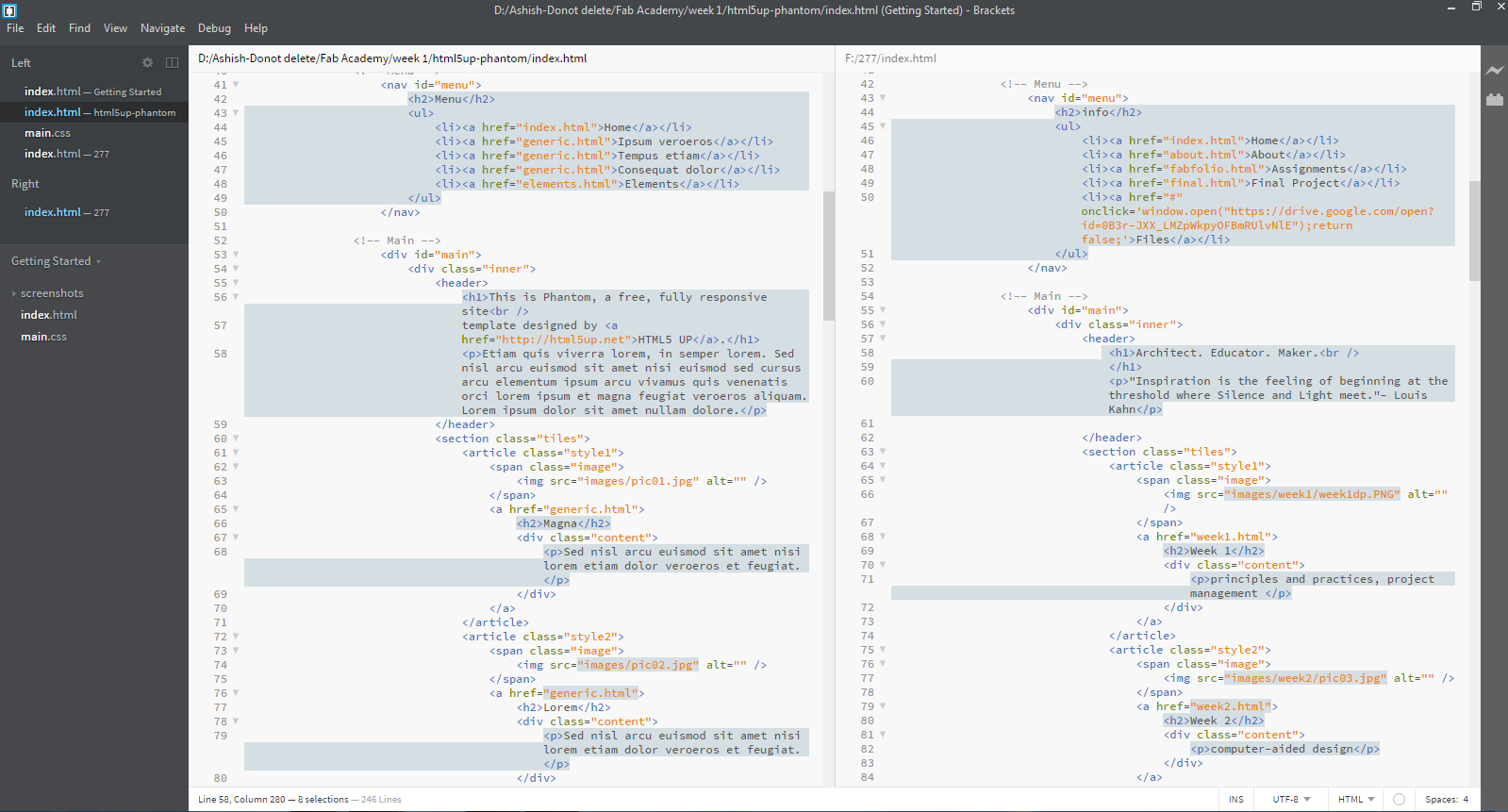Image resolution: width=1508 pixels, height=812 pixels.
Task: Click the Elements list item code line
Action: click(588, 184)
